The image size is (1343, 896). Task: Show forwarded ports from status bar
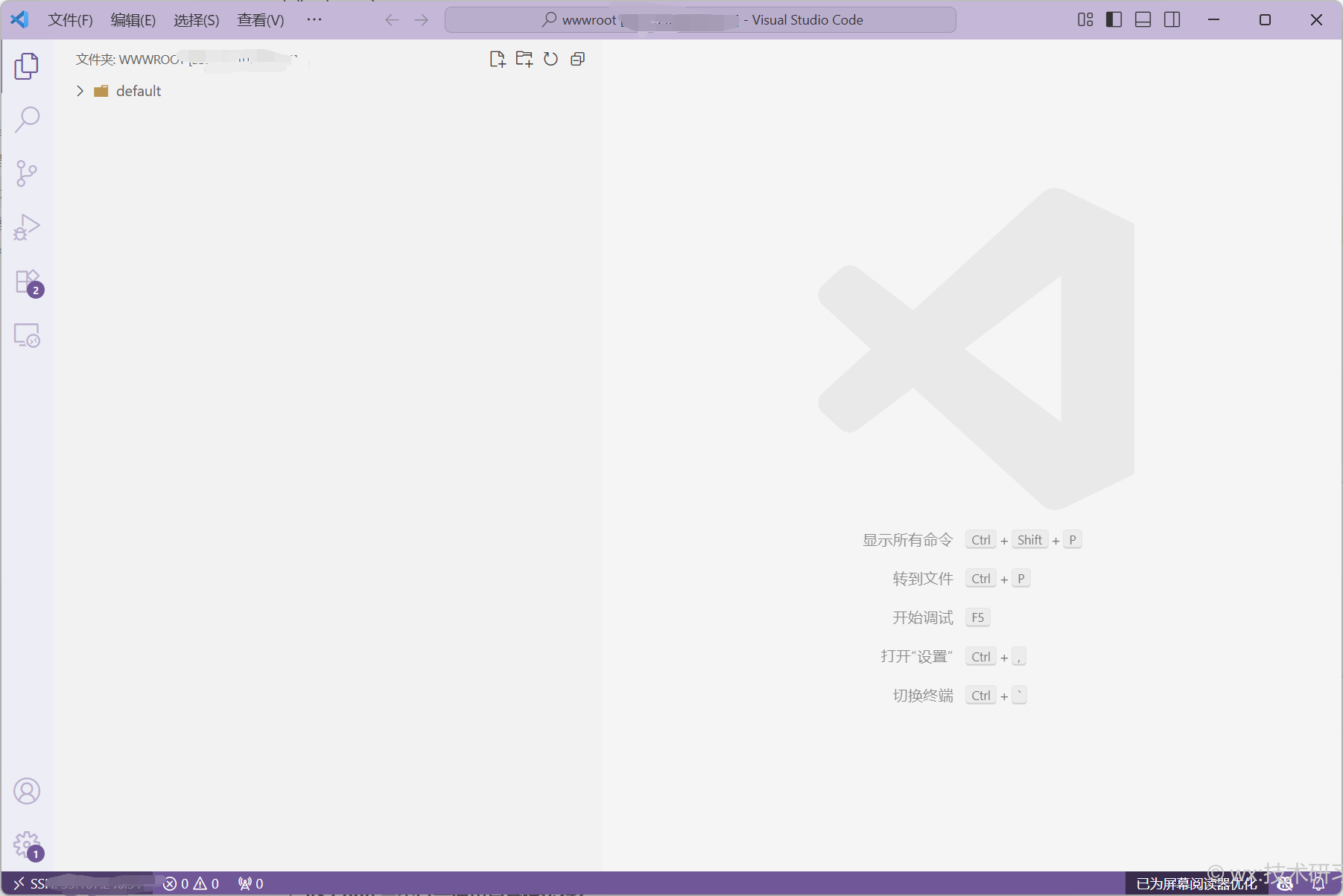(251, 883)
